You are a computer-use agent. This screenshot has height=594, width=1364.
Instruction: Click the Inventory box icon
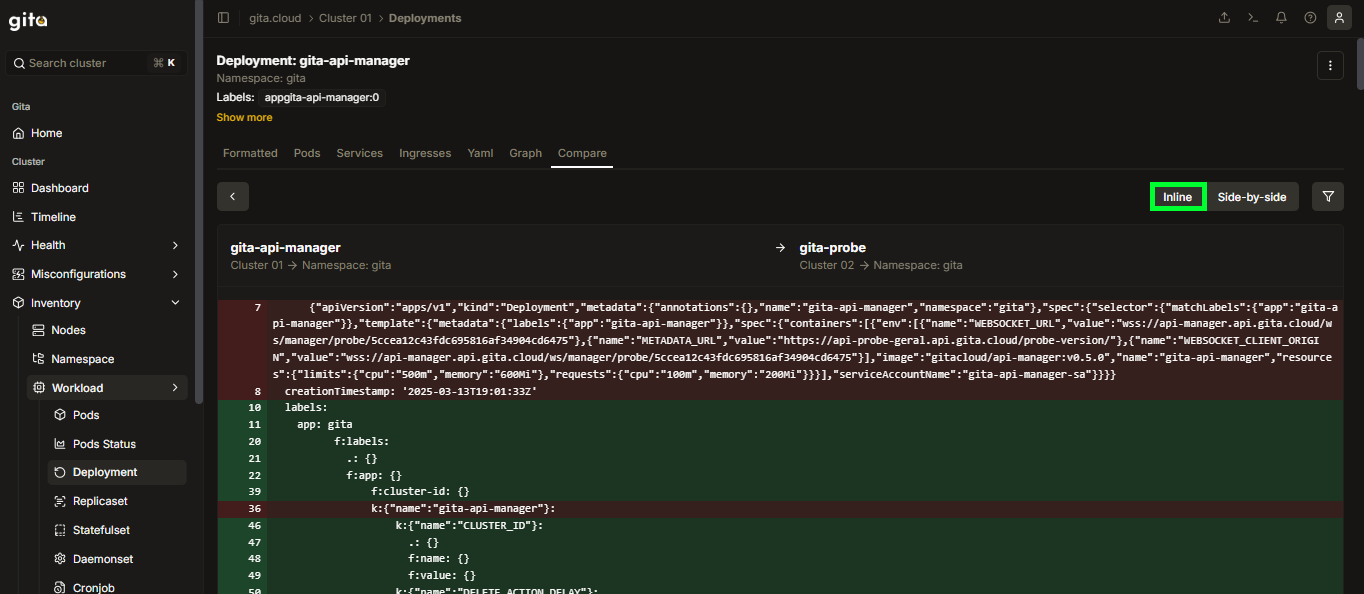[x=18, y=303]
